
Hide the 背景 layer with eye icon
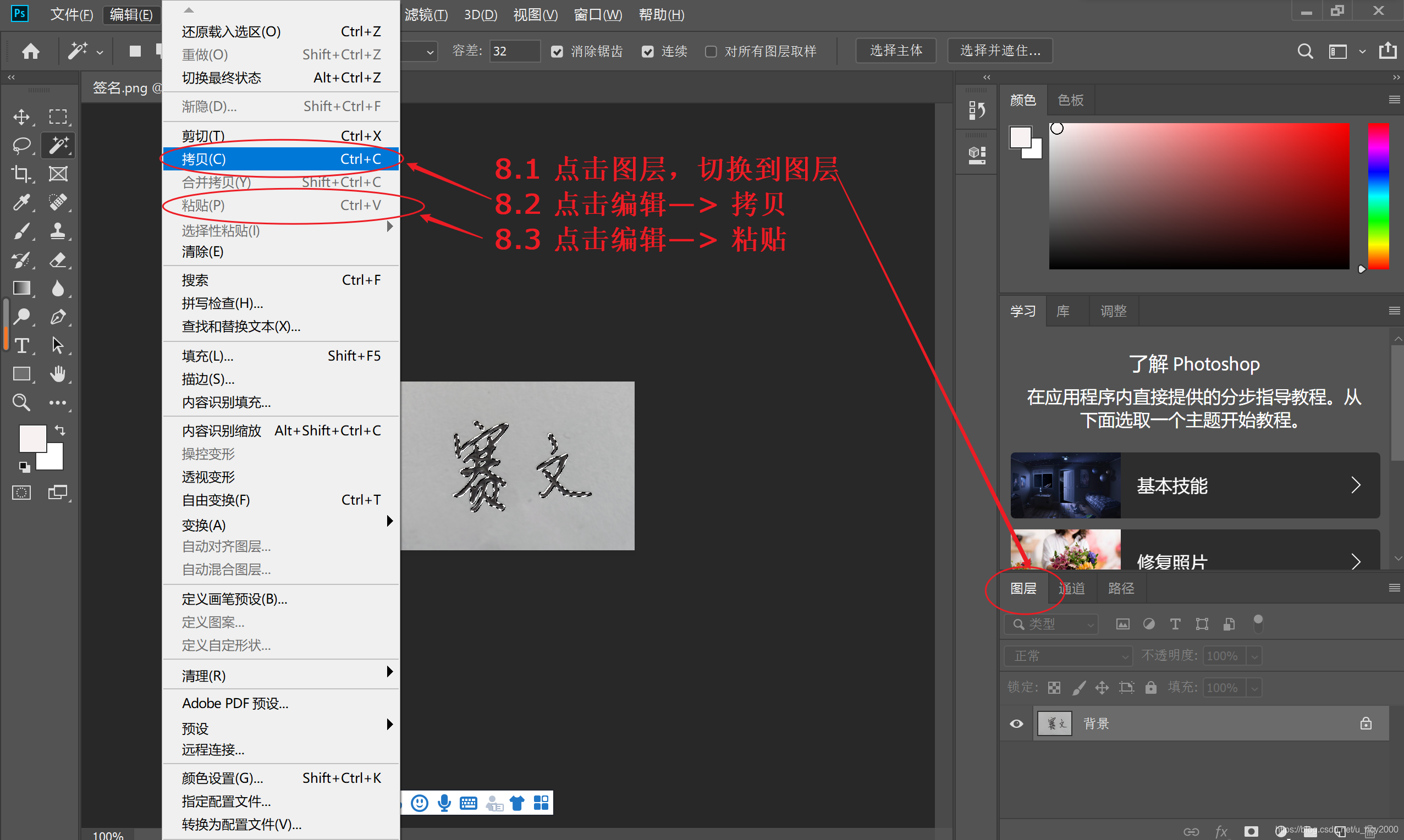1016,723
